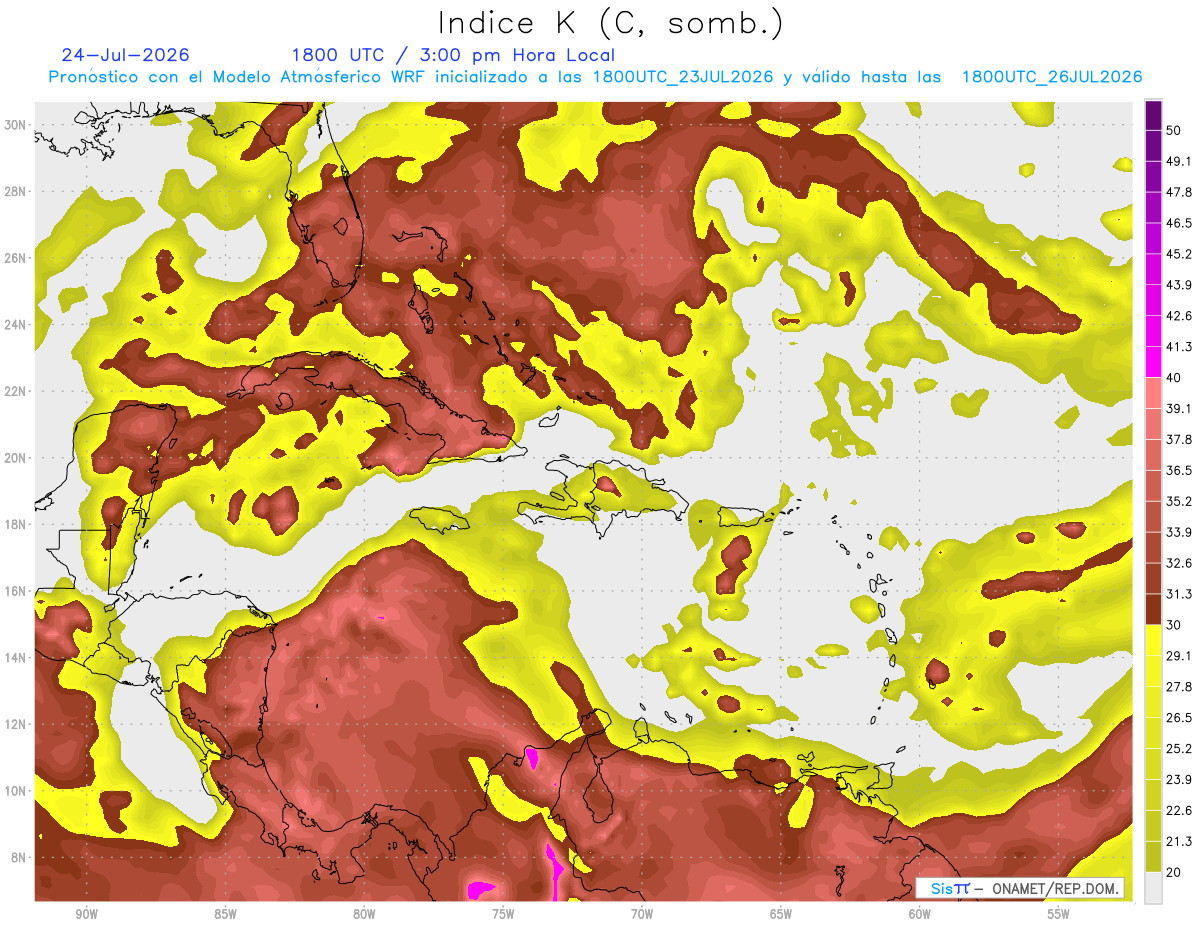Screen dimensions: 1200x927
Task: Click longitude label "55W"
Action: pyautogui.click(x=1059, y=914)
